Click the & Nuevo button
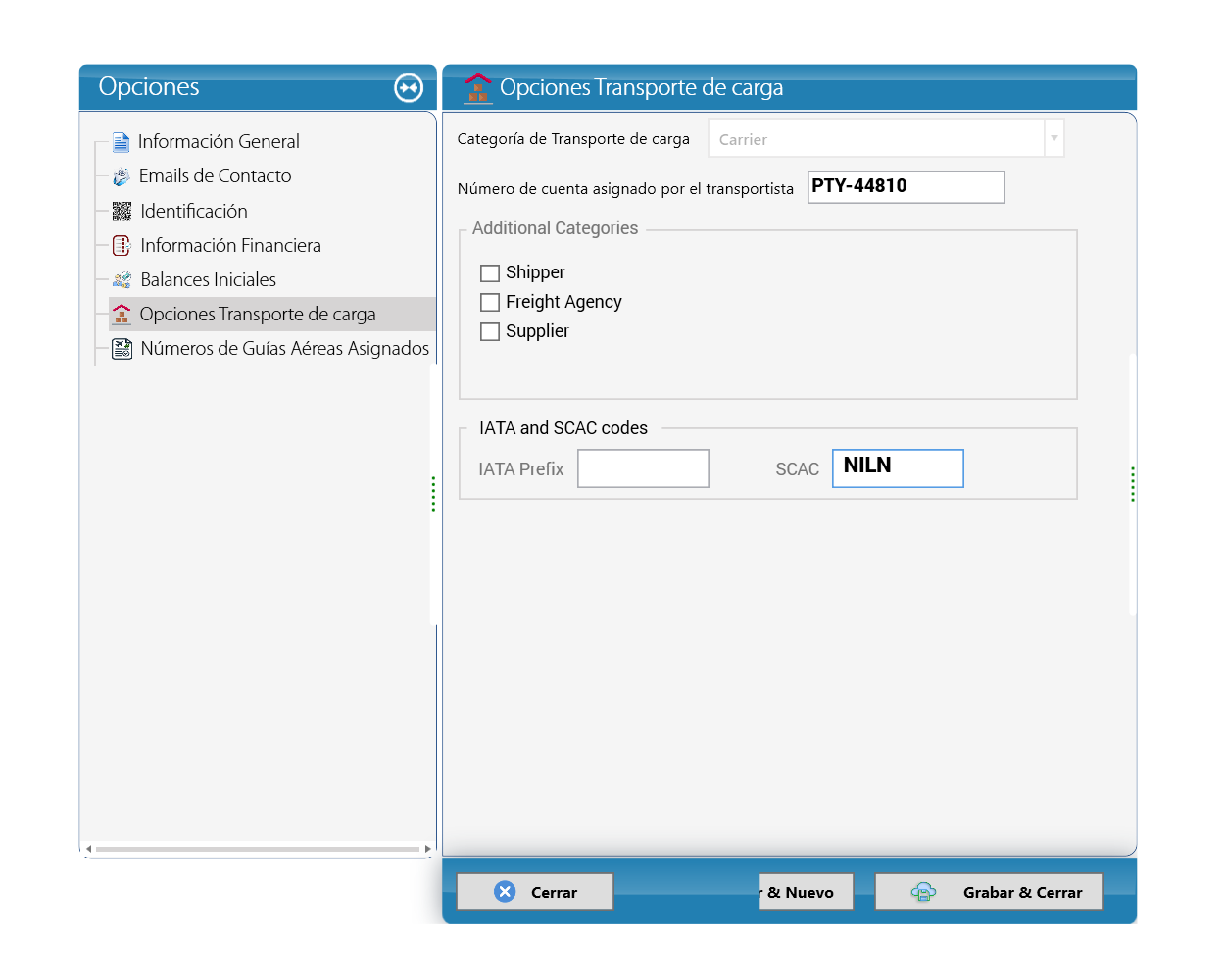 [x=806, y=892]
